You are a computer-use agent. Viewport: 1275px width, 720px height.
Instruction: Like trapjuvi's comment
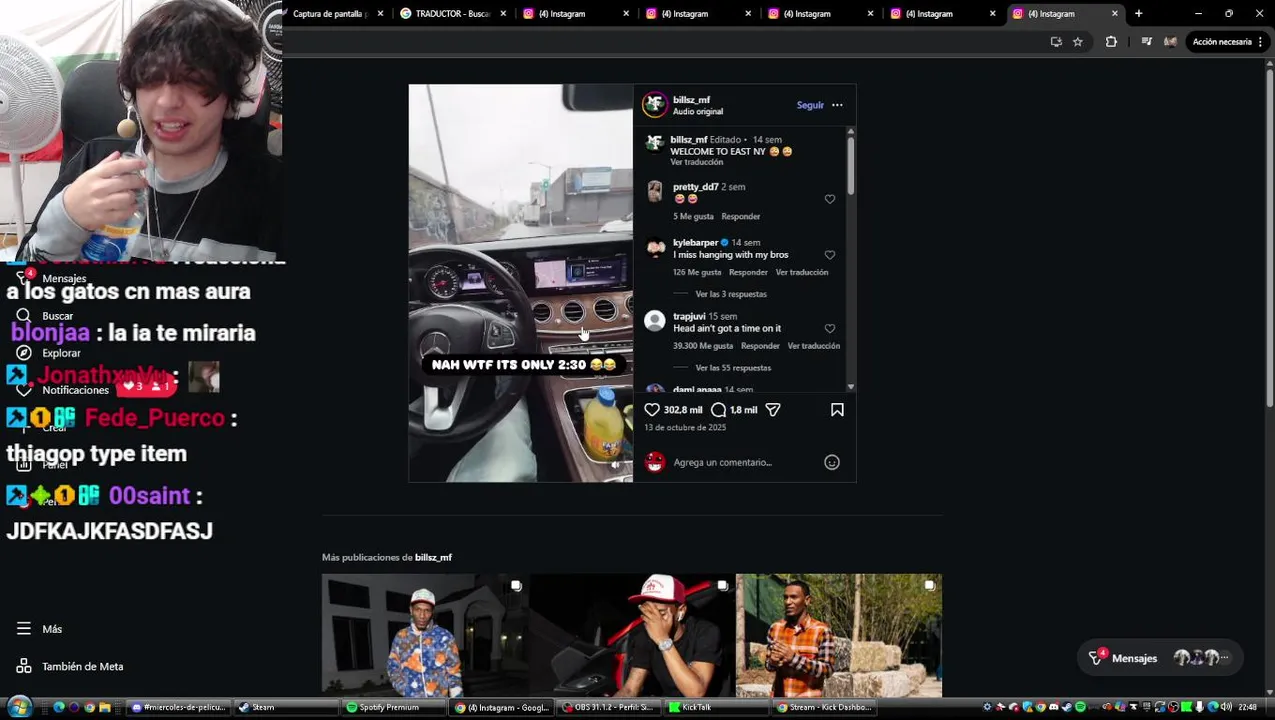pyautogui.click(x=829, y=328)
